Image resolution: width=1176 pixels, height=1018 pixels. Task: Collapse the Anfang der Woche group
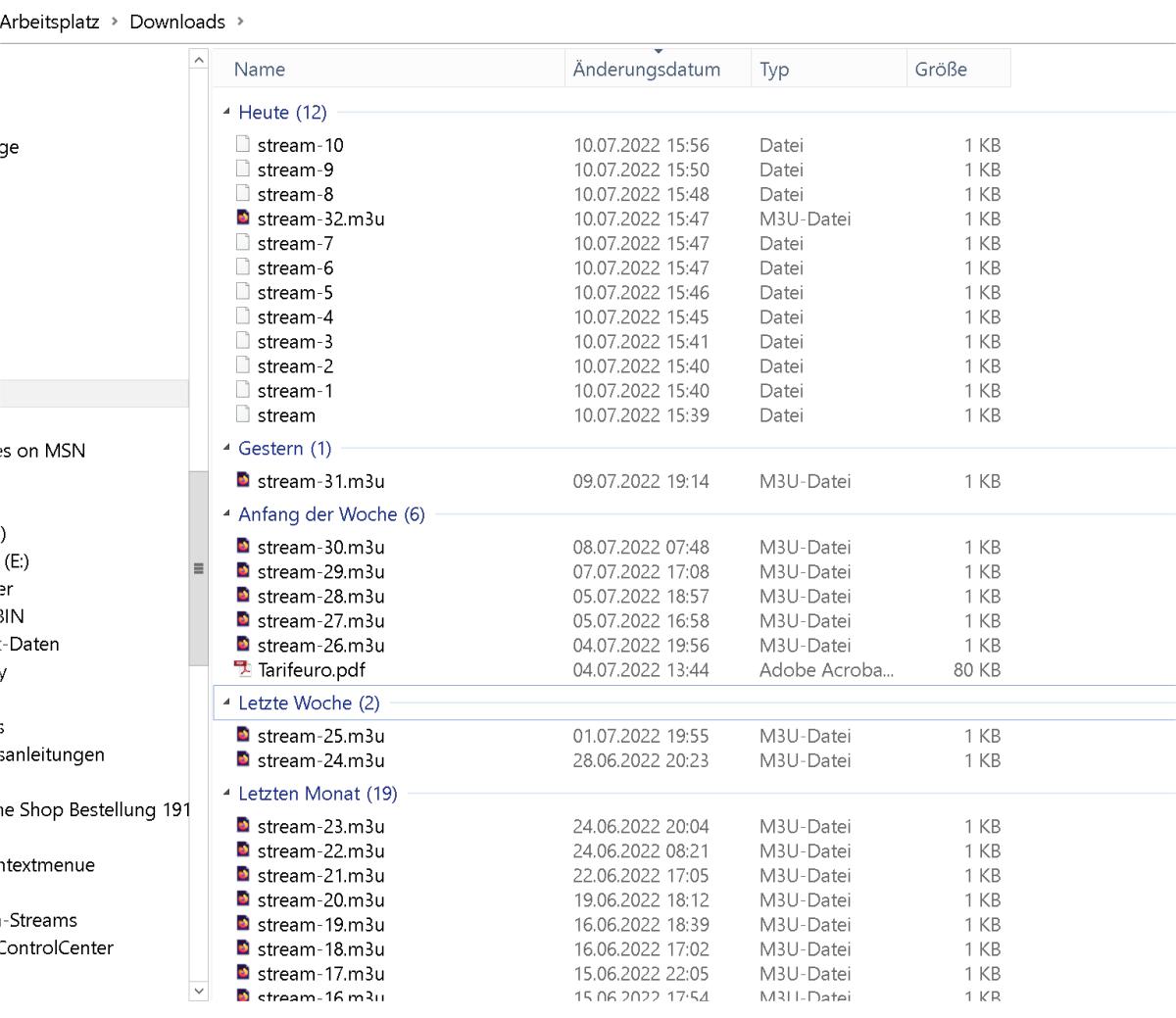(x=226, y=513)
